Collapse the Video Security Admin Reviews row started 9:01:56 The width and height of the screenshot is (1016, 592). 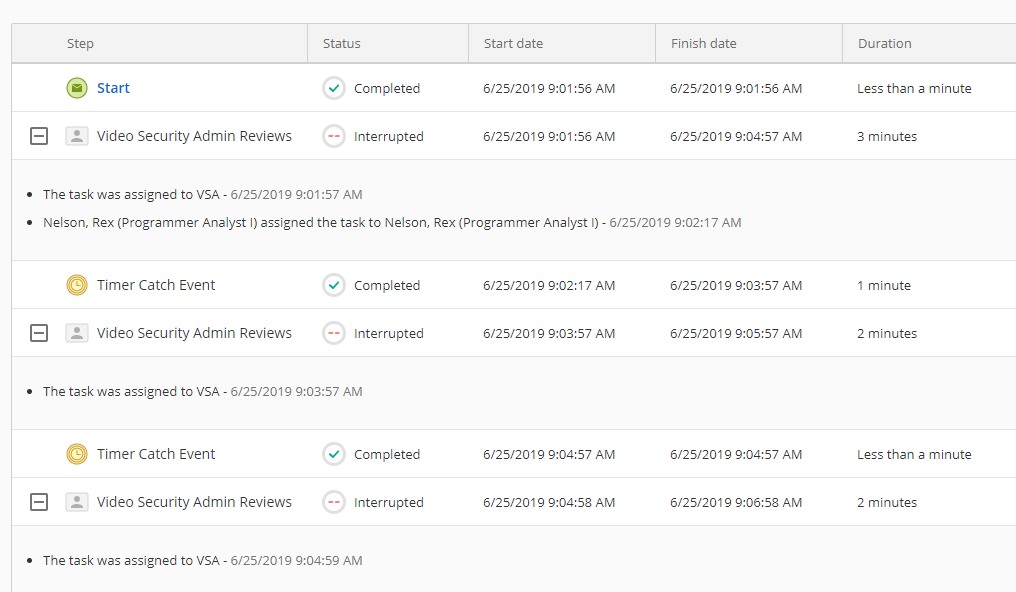coord(39,136)
